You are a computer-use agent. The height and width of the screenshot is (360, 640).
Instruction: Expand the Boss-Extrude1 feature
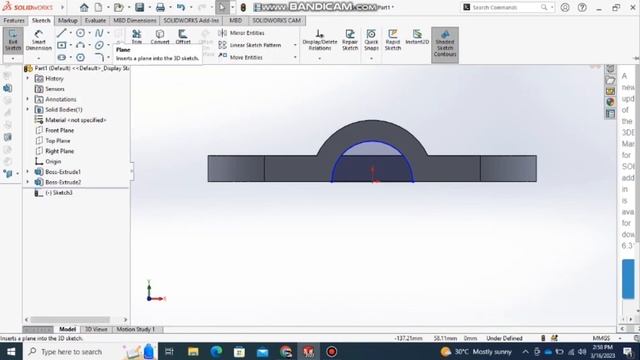point(28,172)
